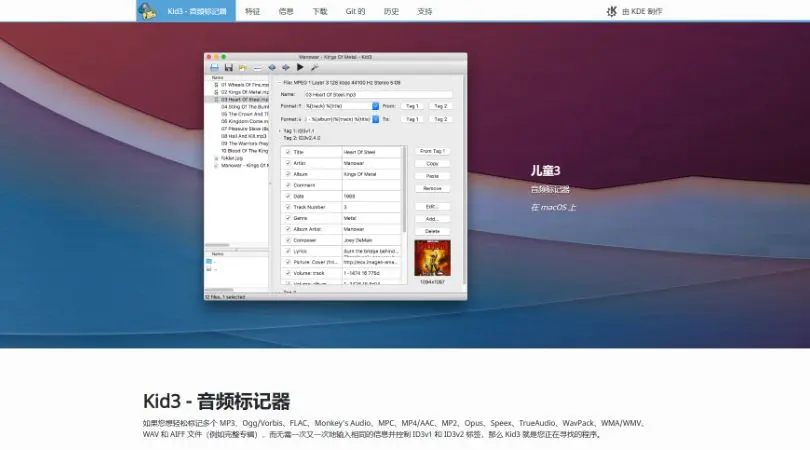
Task: Open the 历史 (History) nav item
Action: (x=391, y=11)
